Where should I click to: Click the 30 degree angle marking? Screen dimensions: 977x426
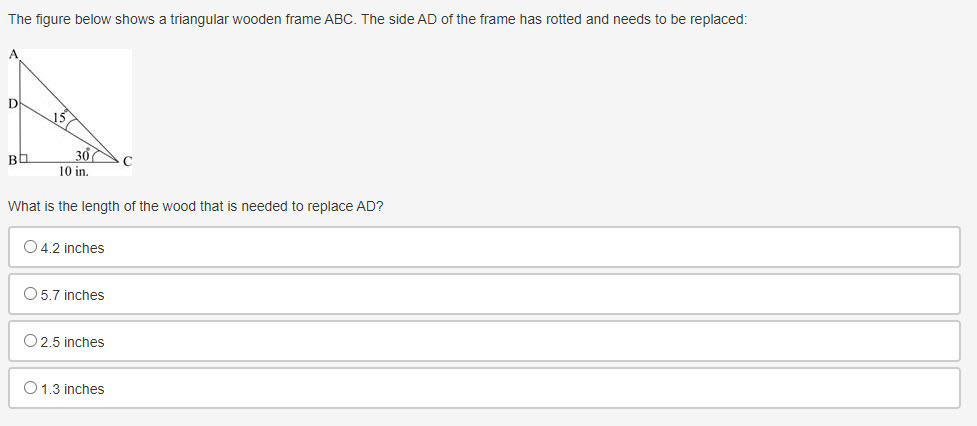pos(81,154)
